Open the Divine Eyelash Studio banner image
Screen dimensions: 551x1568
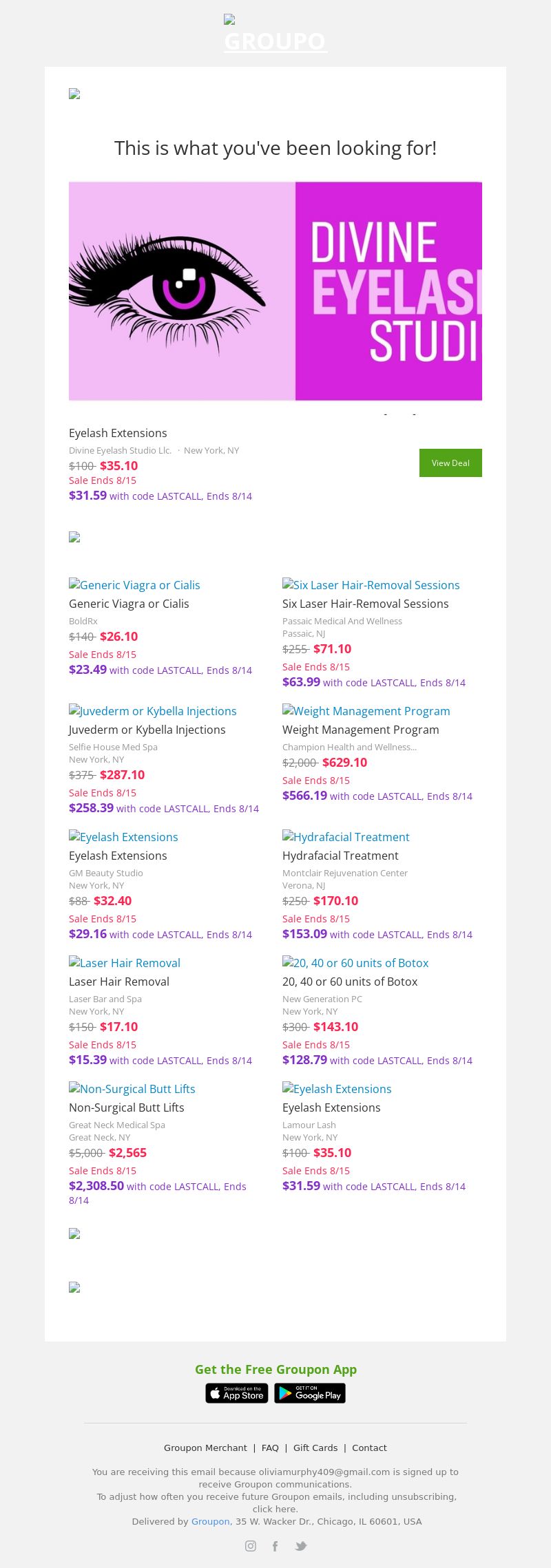coord(275,290)
